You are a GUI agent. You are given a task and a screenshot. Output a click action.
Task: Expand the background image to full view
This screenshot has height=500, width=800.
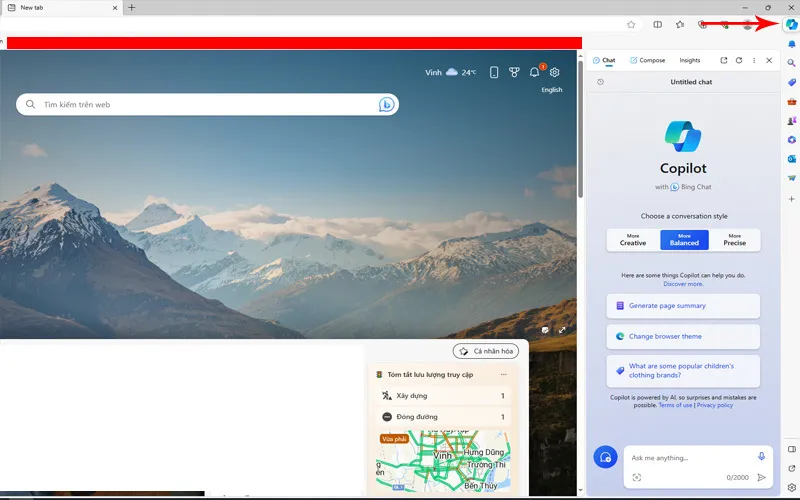pyautogui.click(x=562, y=329)
